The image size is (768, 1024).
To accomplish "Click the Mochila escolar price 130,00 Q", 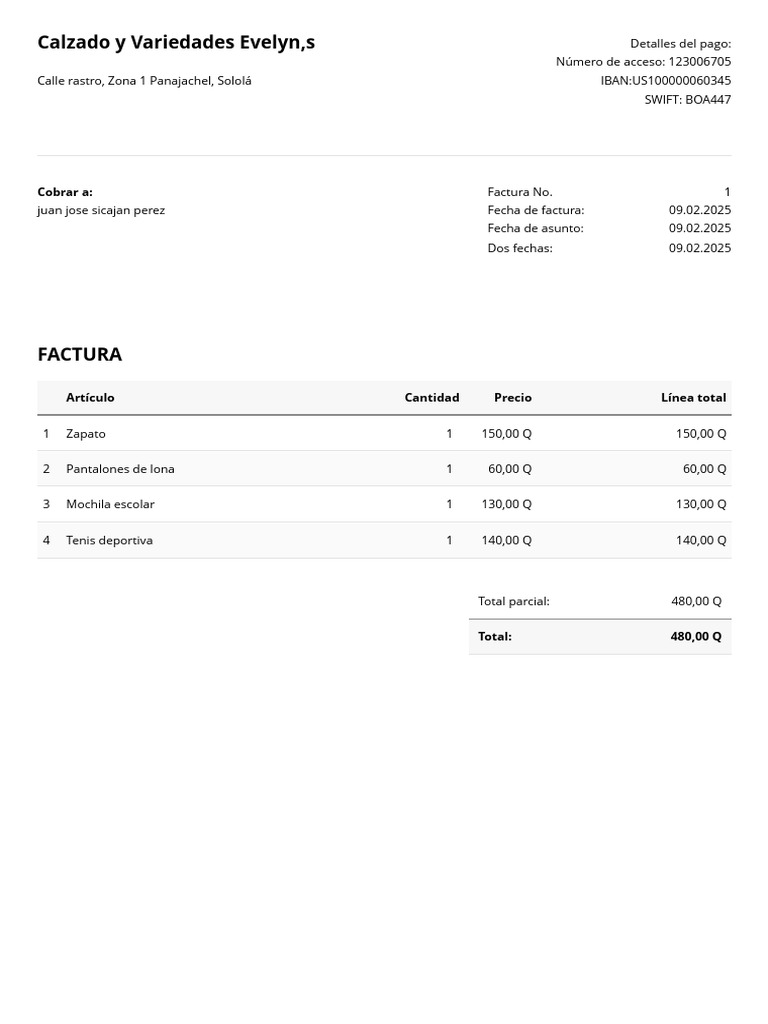I will point(506,504).
